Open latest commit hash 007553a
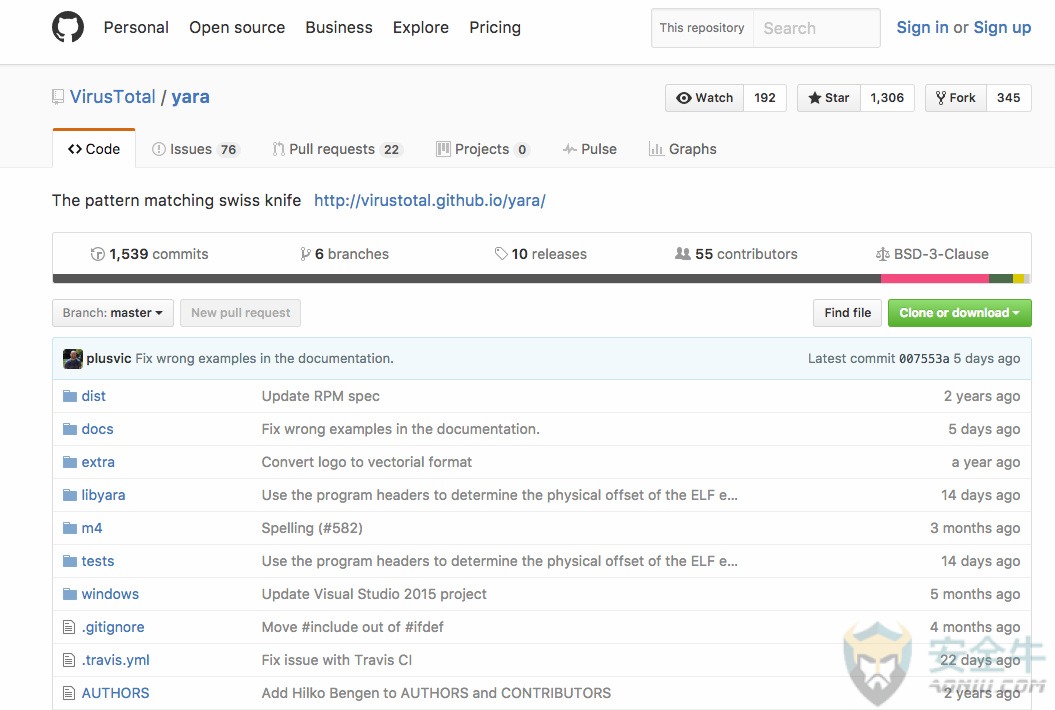The image size is (1055, 710). (x=924, y=359)
